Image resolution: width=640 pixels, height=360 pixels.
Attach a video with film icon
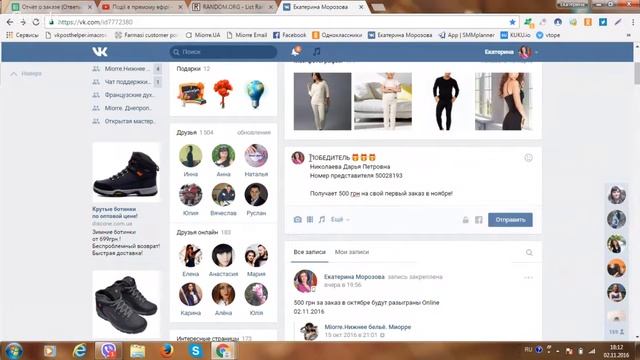pyautogui.click(x=310, y=220)
